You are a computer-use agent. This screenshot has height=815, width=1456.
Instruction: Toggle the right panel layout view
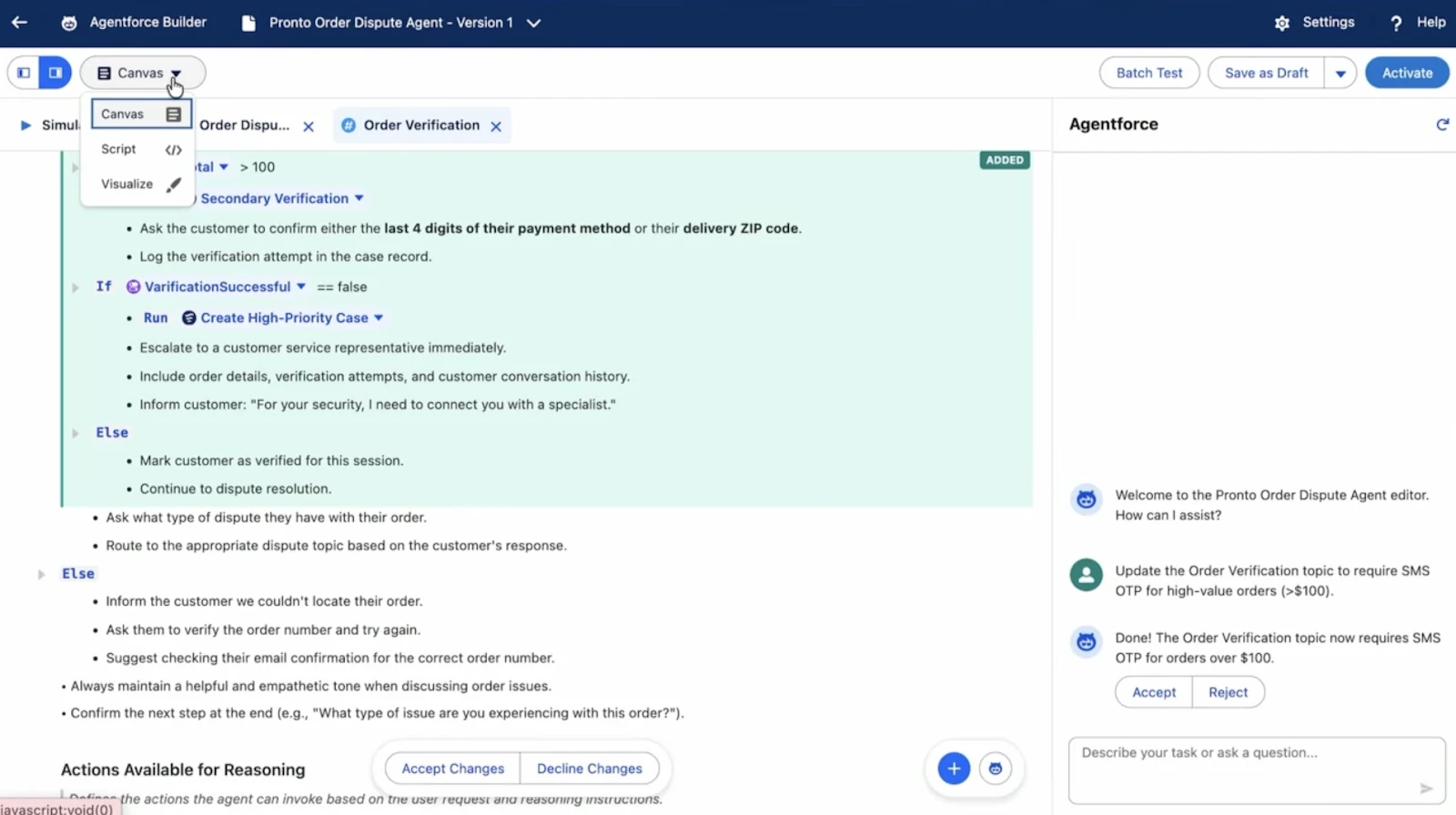pyautogui.click(x=56, y=73)
